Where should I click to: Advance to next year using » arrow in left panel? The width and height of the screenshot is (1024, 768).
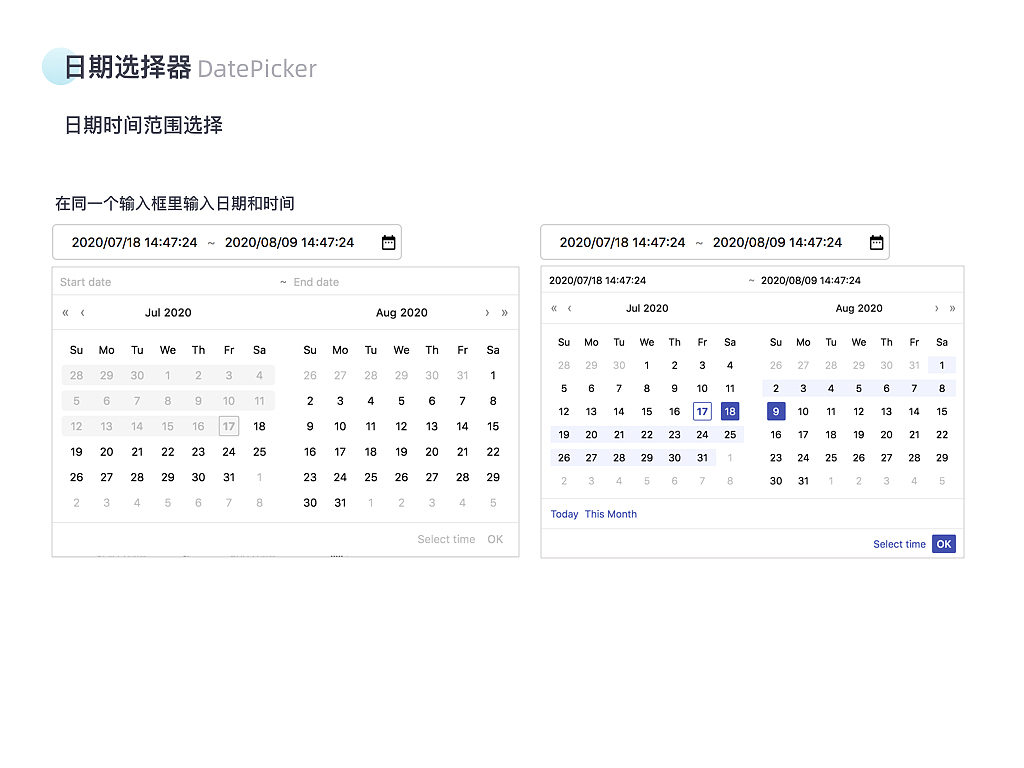pos(505,312)
